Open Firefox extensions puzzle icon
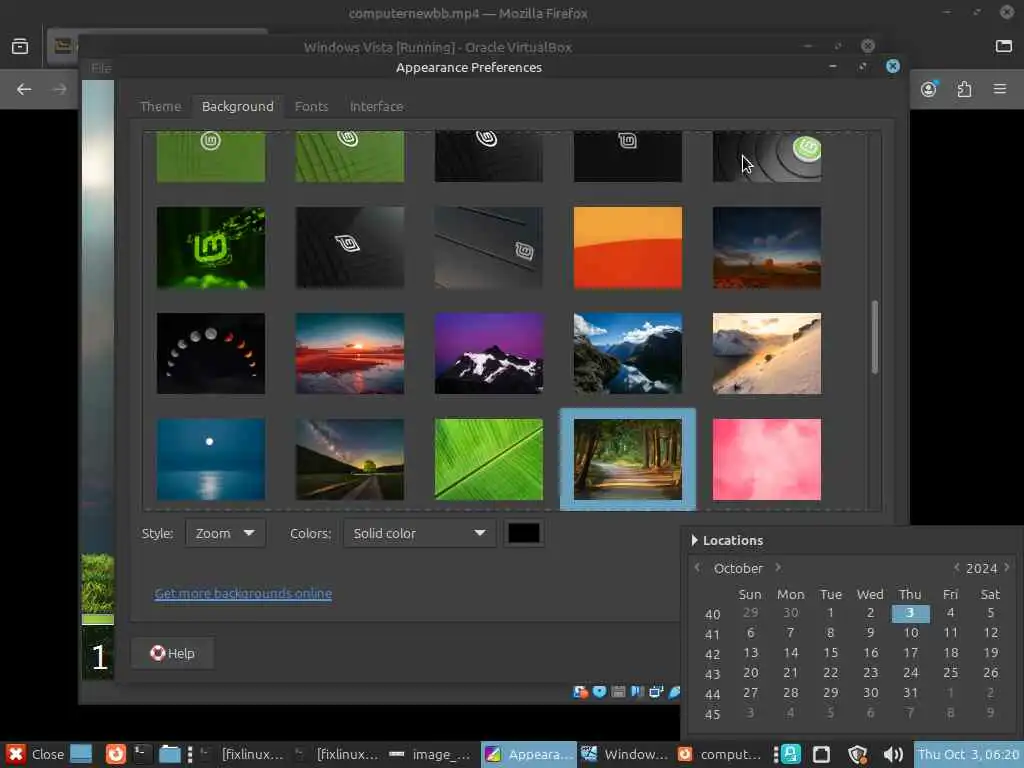Viewport: 1024px width, 768px height. (965, 89)
